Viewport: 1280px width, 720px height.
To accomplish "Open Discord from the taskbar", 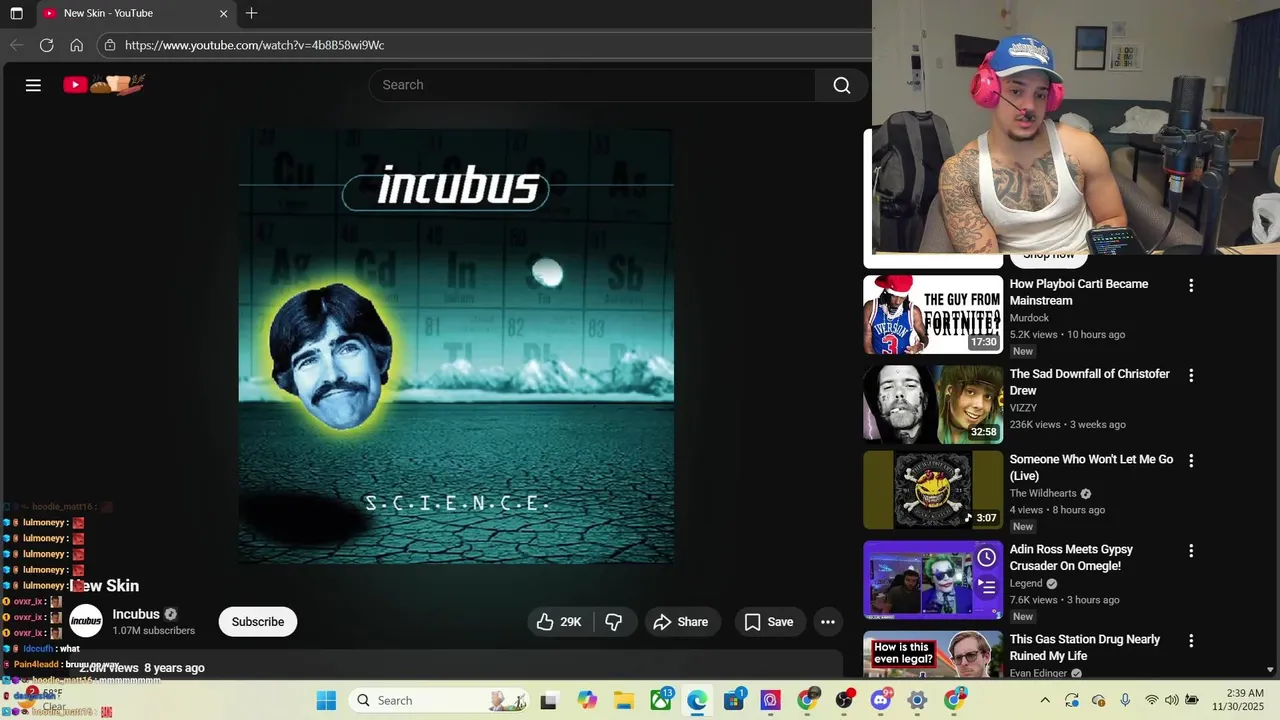I will coord(880,700).
